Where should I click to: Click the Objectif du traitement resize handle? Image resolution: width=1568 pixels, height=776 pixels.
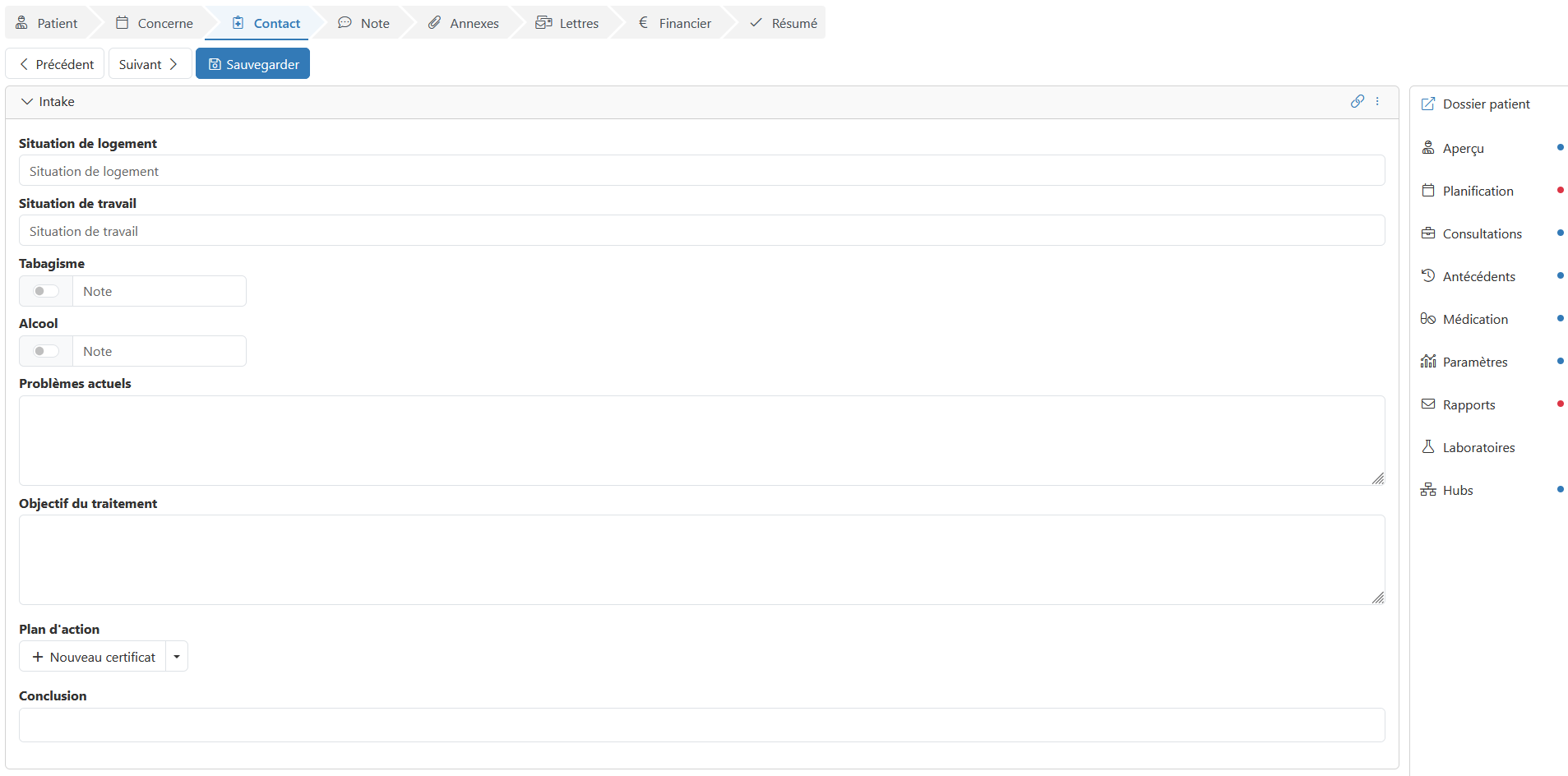tap(1378, 598)
